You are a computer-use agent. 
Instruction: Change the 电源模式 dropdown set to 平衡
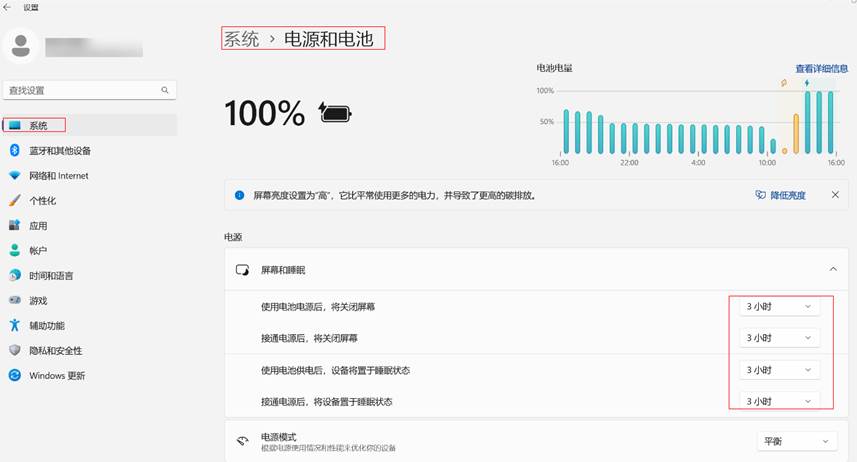click(797, 441)
